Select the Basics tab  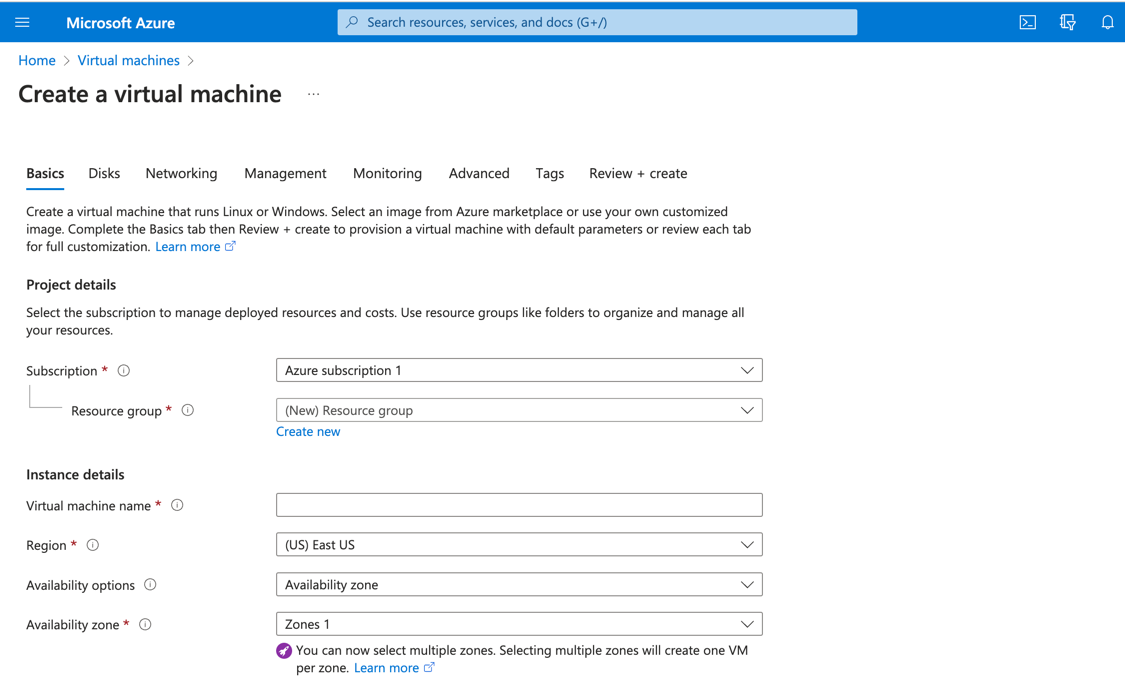pyautogui.click(x=45, y=174)
